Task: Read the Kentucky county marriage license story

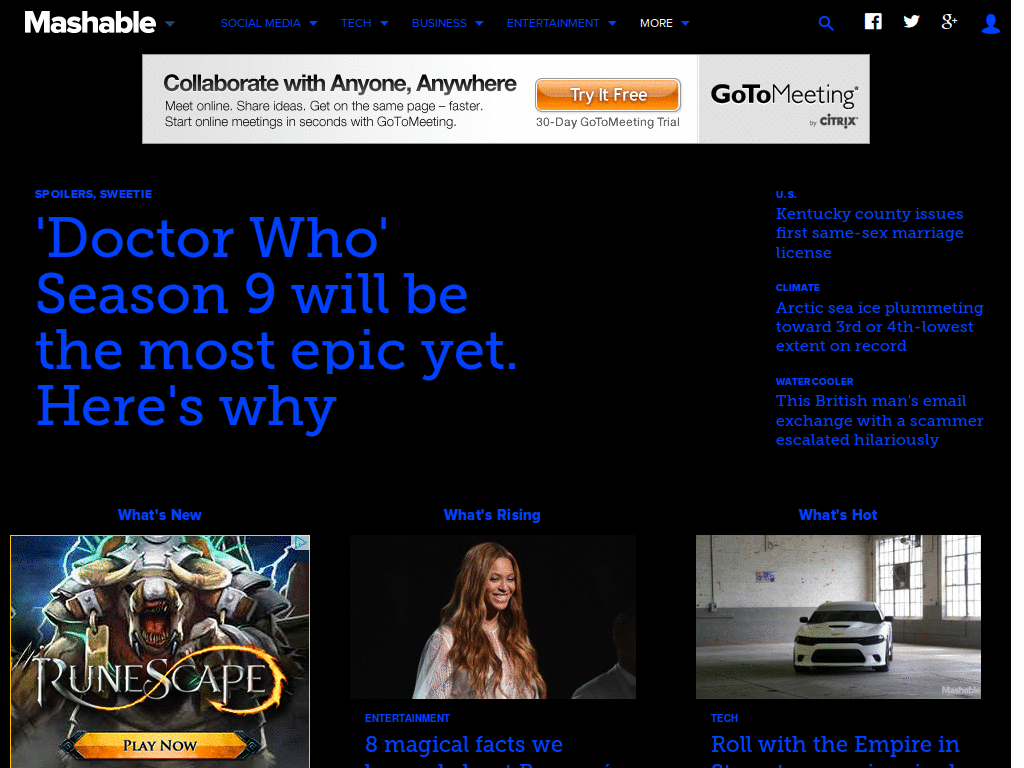Action: 869,233
